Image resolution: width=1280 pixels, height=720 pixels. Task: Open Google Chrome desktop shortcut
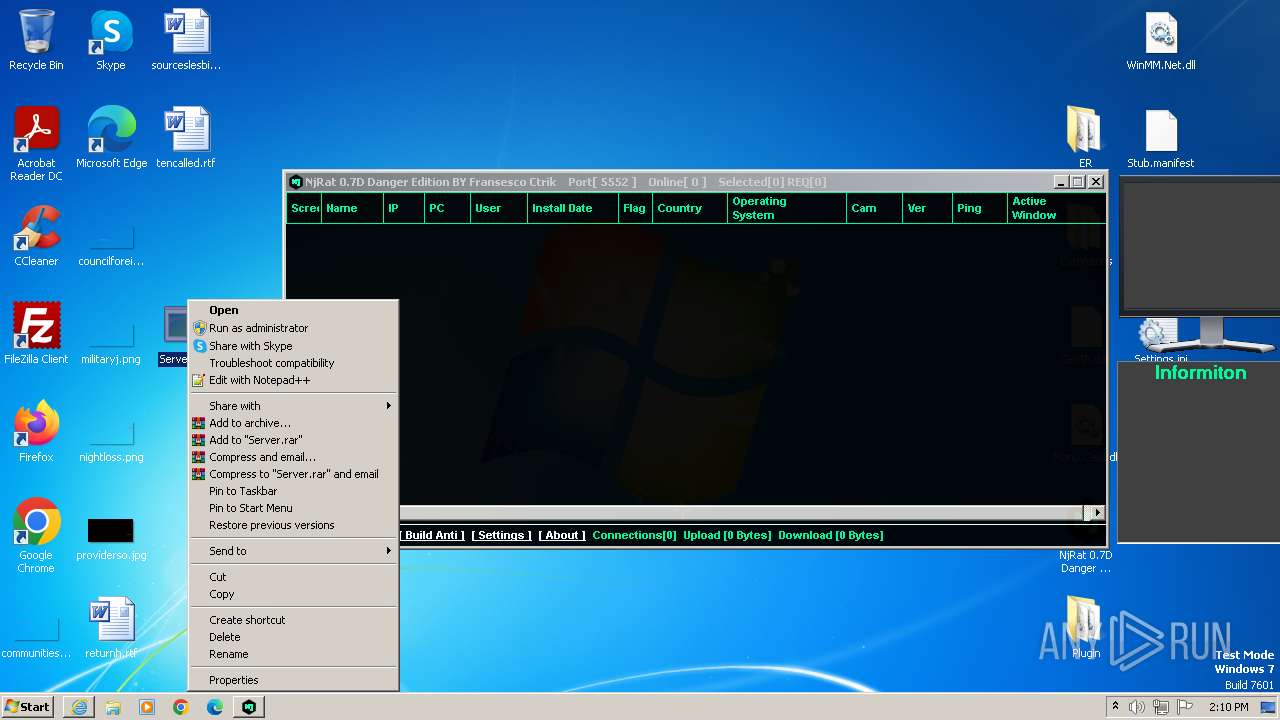pyautogui.click(x=36, y=535)
